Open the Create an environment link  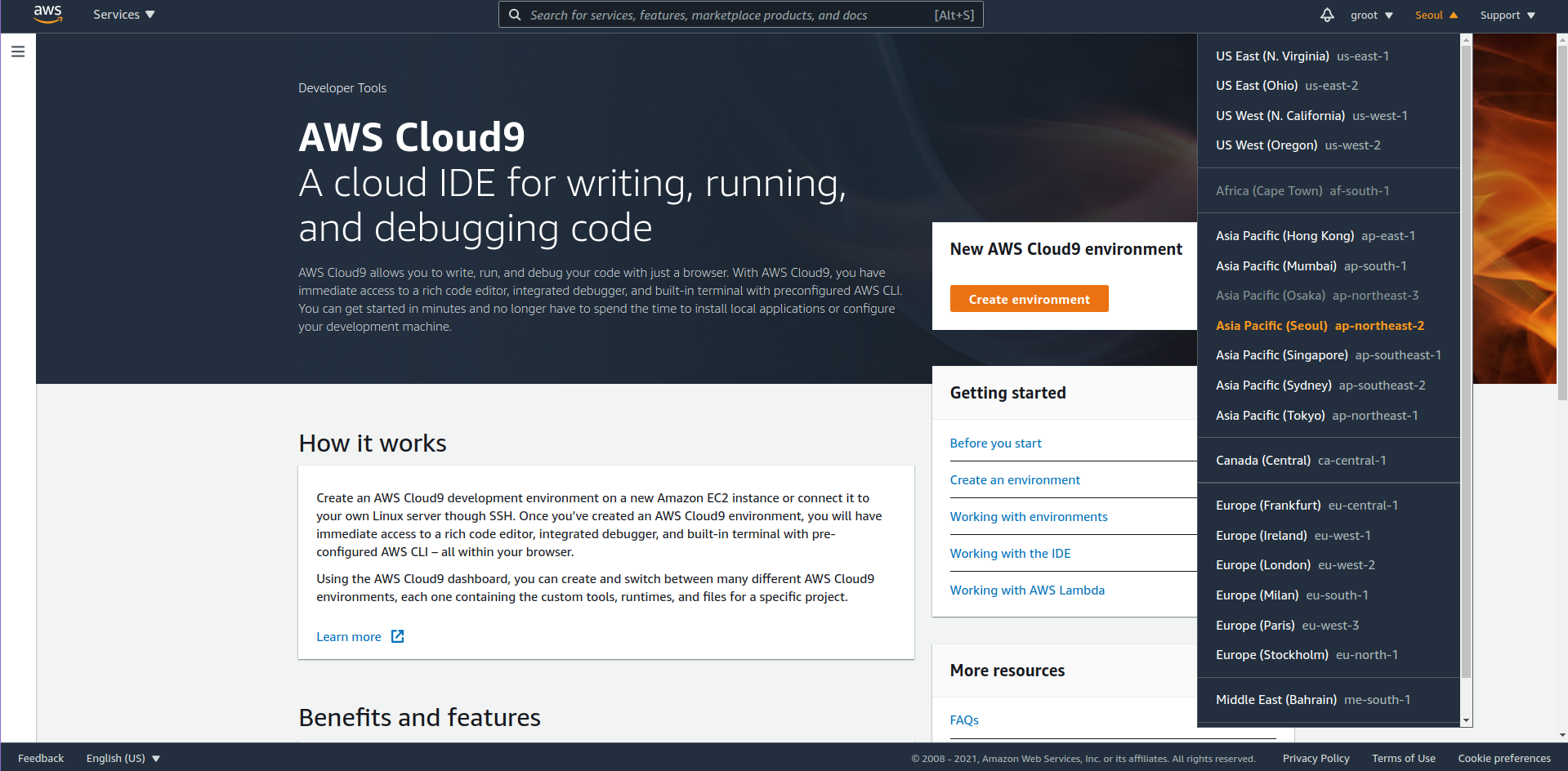coord(1015,479)
